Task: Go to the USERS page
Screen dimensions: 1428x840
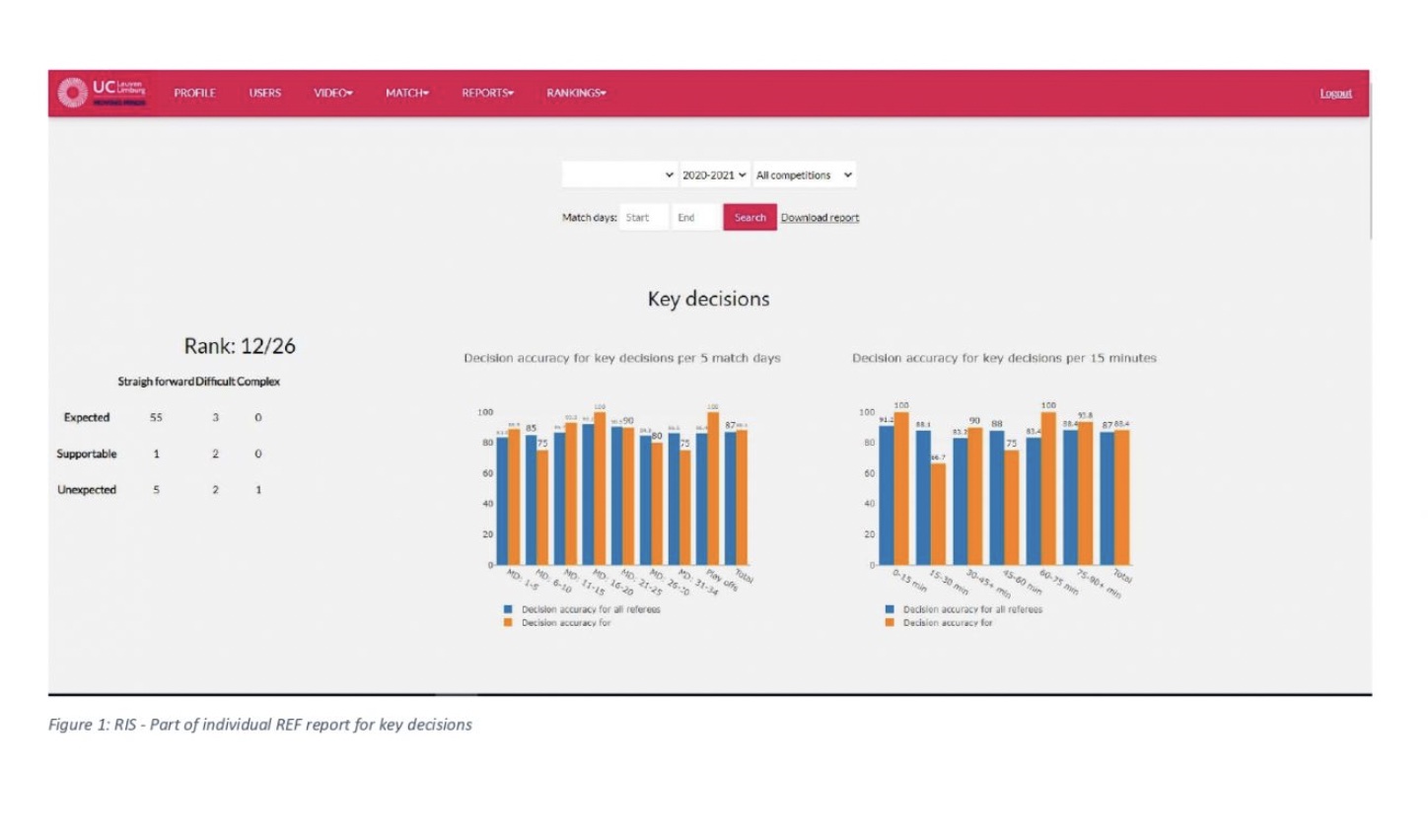Action: coord(264,93)
